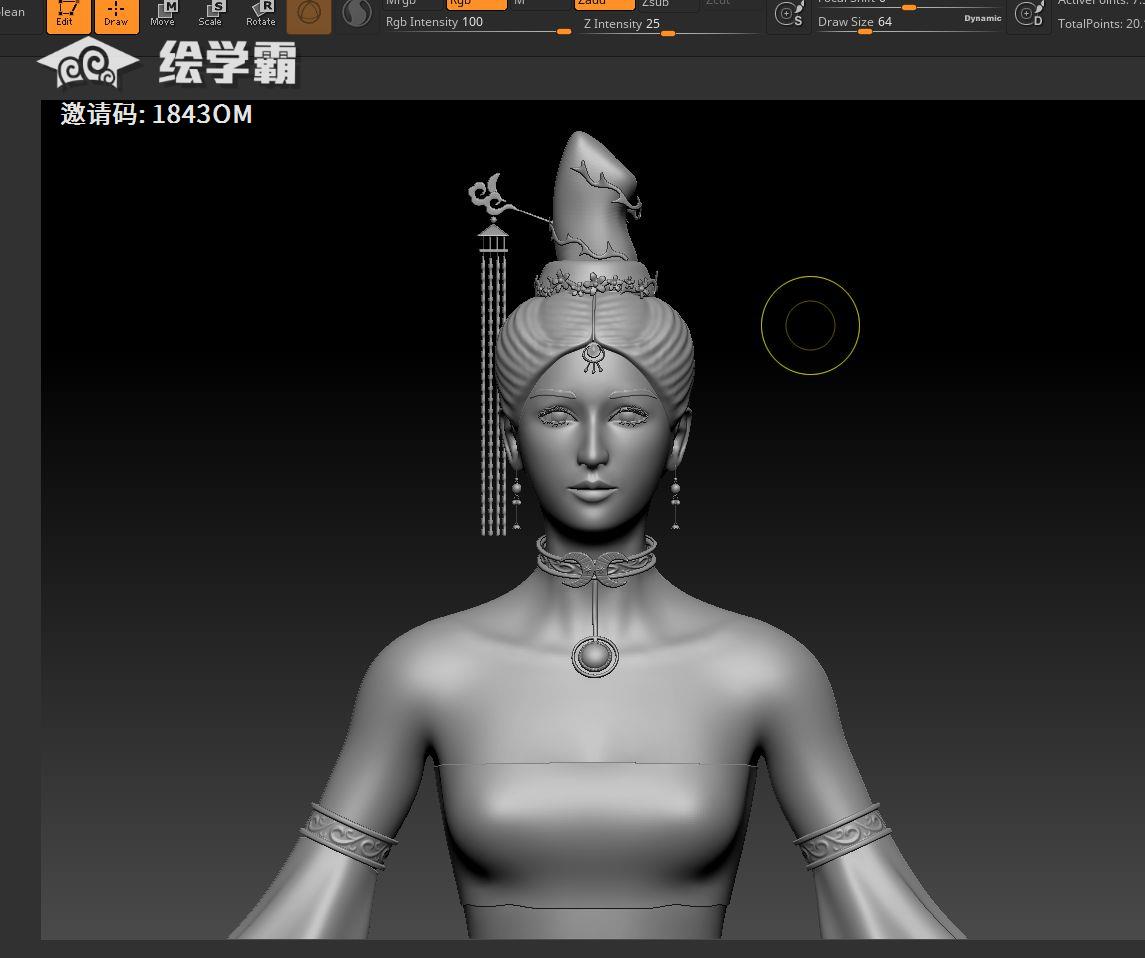Select the Move tool
This screenshot has width=1145, height=958.
(163, 15)
